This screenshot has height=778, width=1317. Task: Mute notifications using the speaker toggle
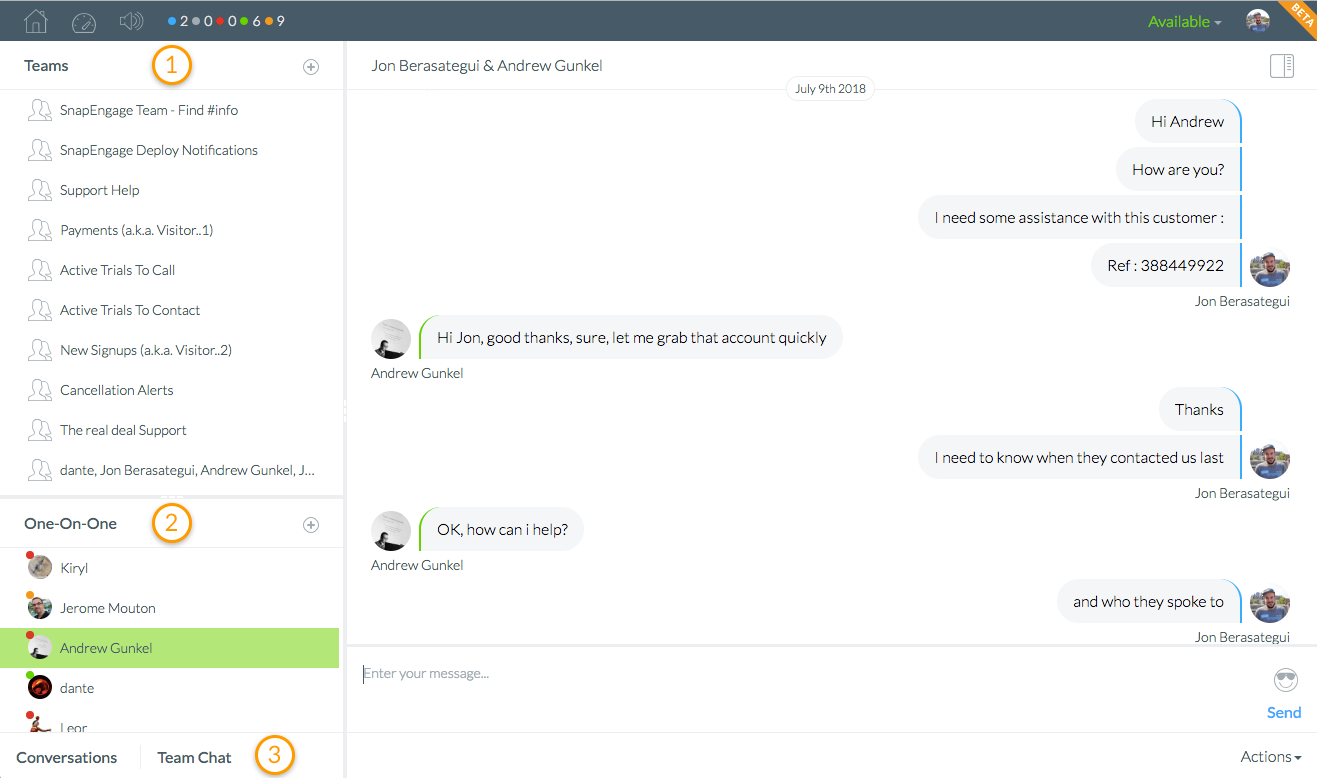coord(131,20)
